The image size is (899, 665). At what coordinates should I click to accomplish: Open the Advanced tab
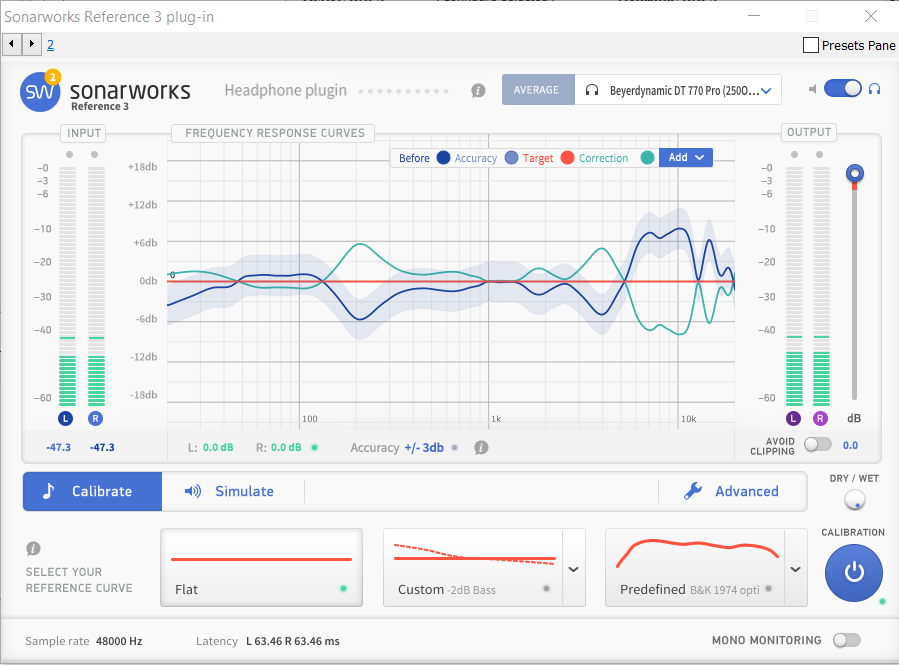coord(732,491)
